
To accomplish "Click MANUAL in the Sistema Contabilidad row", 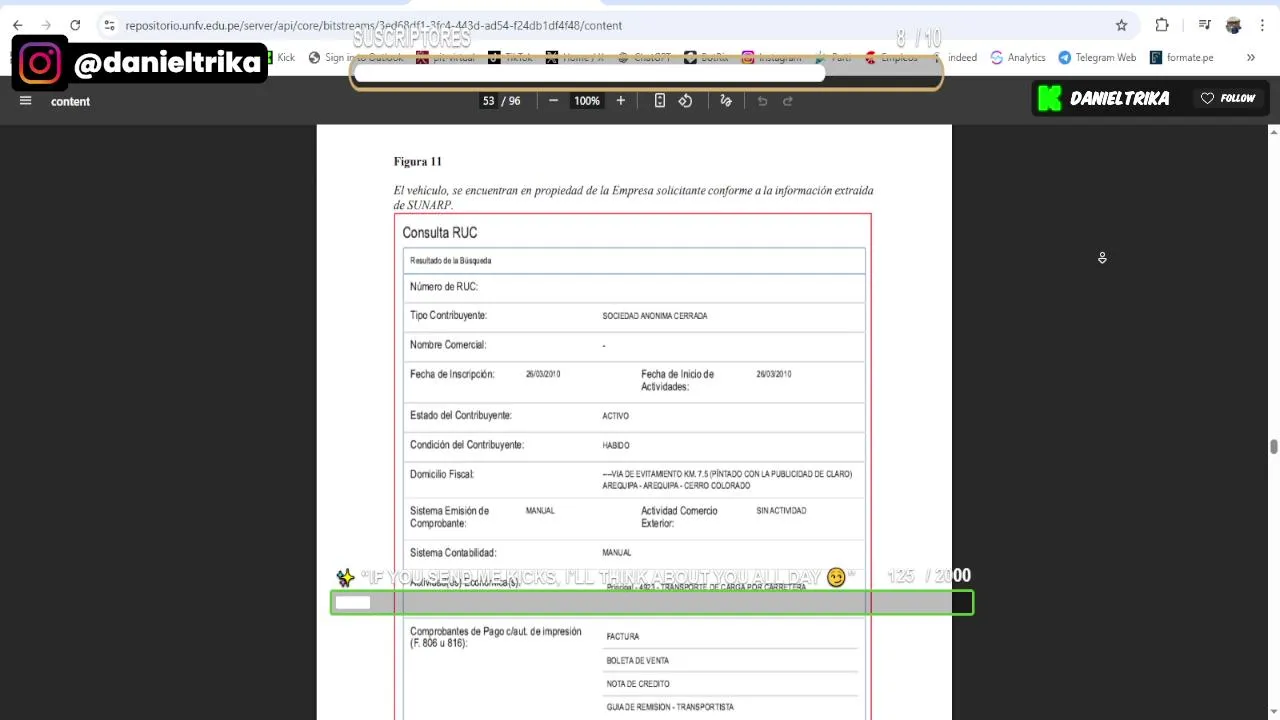I will 617,553.
